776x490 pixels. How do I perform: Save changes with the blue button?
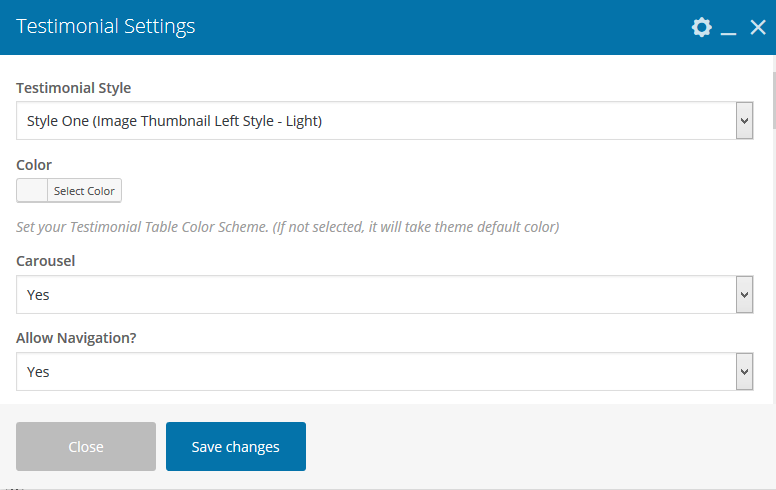[x=236, y=447]
